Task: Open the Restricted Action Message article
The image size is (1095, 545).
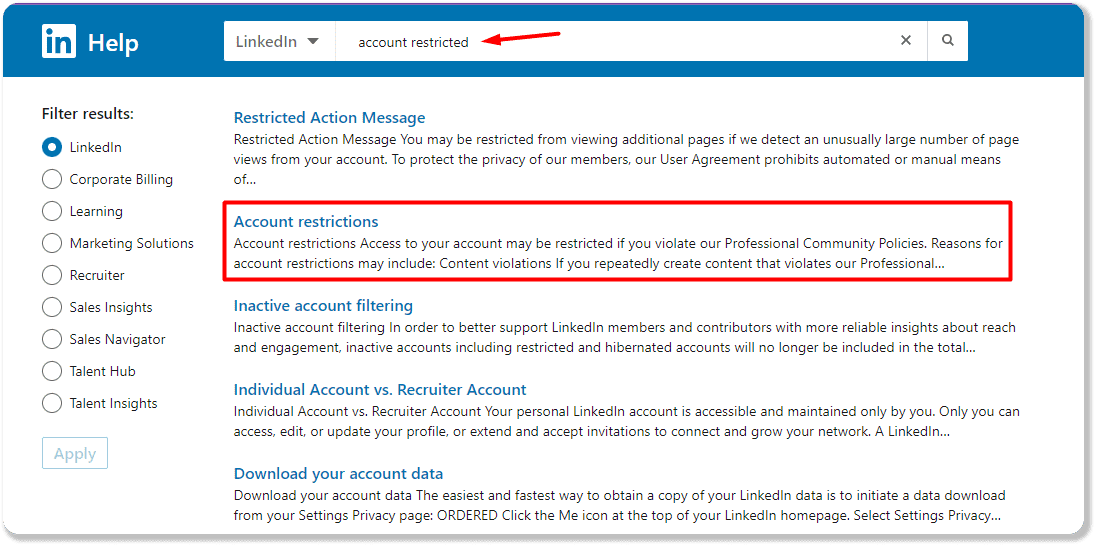Action: (x=329, y=118)
